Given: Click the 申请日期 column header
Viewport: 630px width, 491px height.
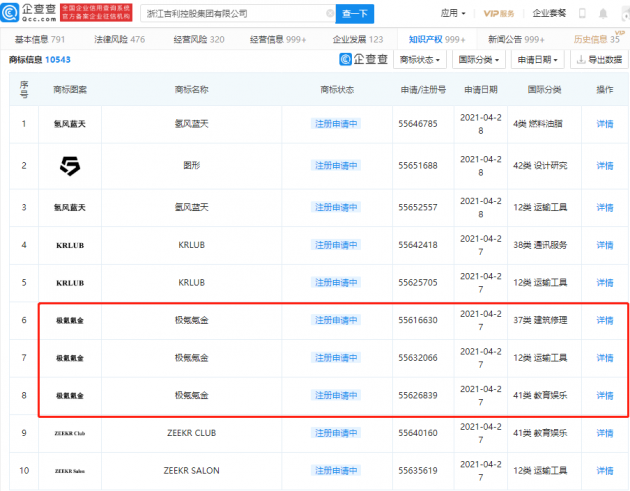Looking at the screenshot, I should [x=481, y=90].
